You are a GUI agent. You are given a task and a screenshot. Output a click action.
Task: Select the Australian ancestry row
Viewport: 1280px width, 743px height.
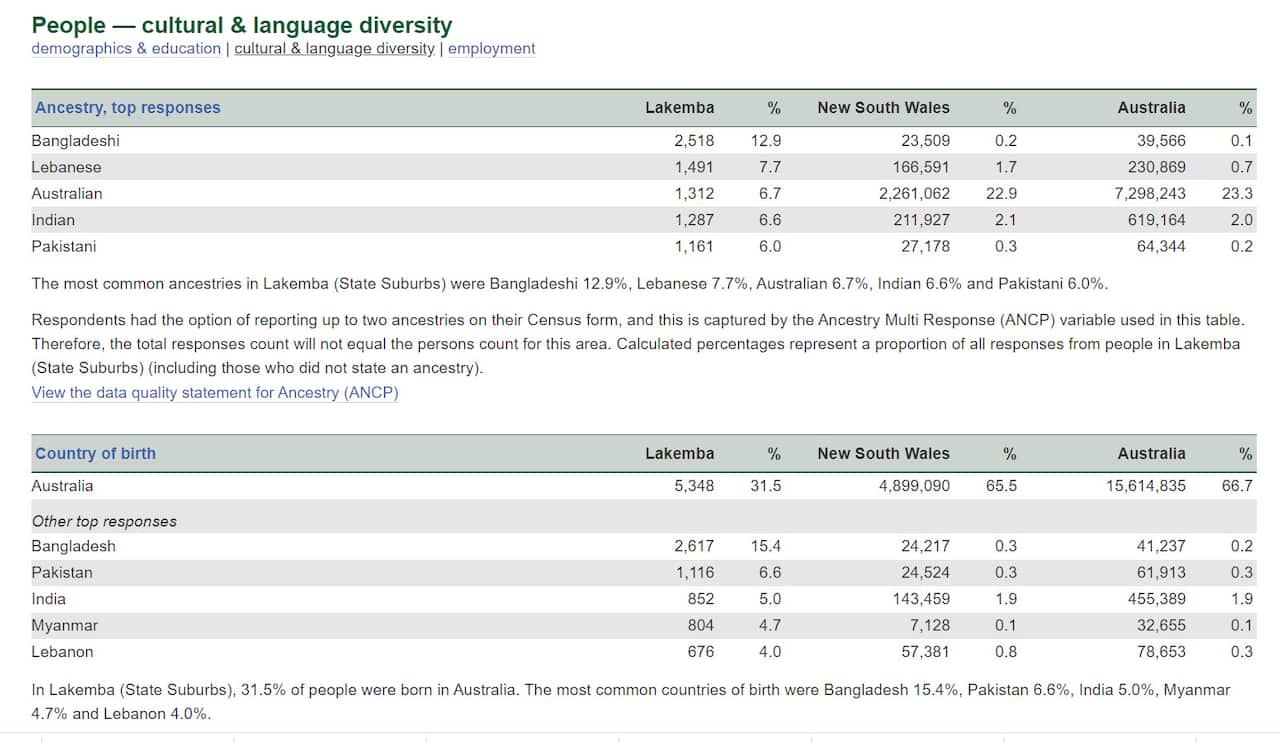(x=67, y=193)
